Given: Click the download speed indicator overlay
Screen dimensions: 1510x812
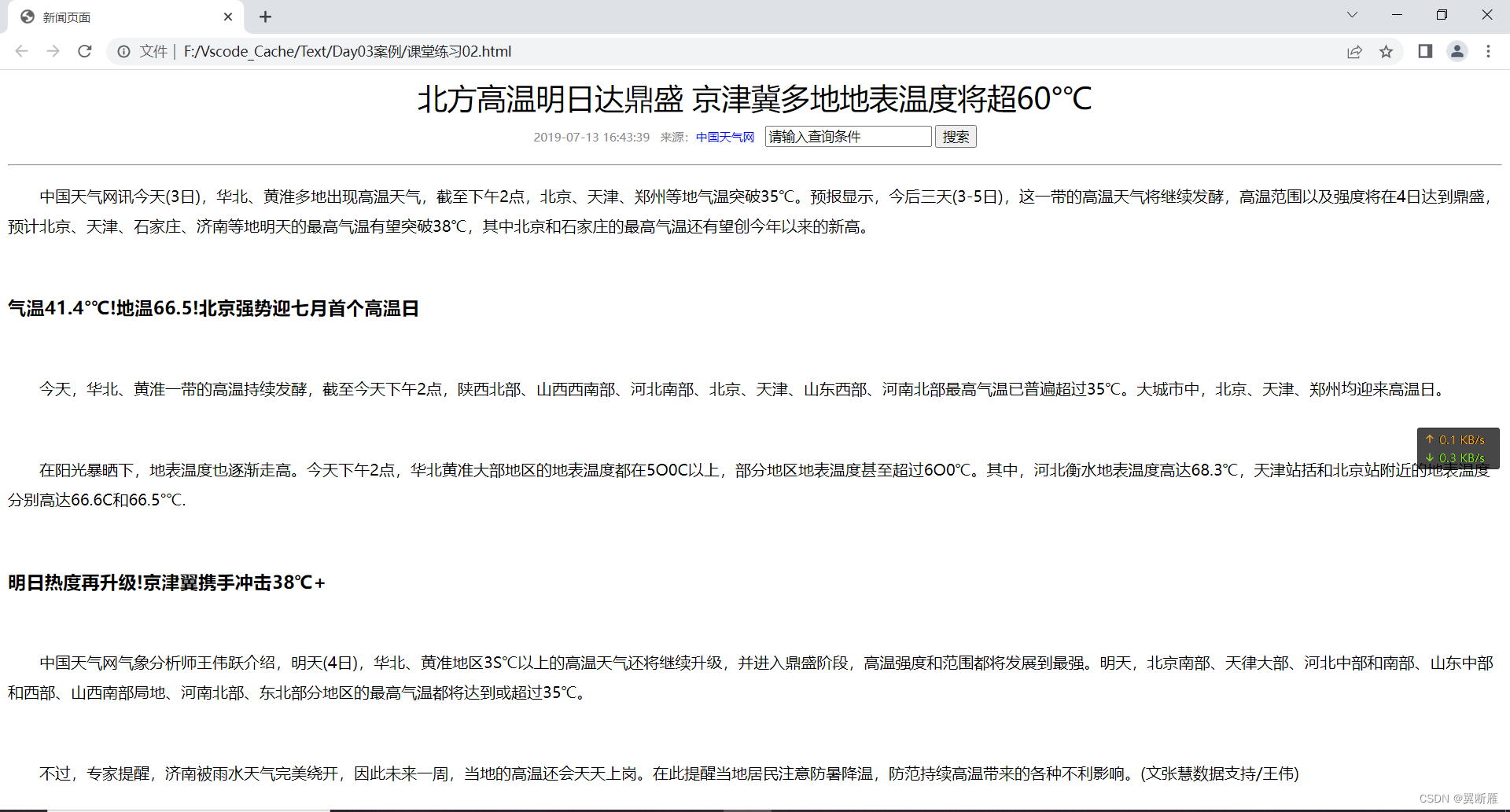Looking at the screenshot, I should 1456,457.
